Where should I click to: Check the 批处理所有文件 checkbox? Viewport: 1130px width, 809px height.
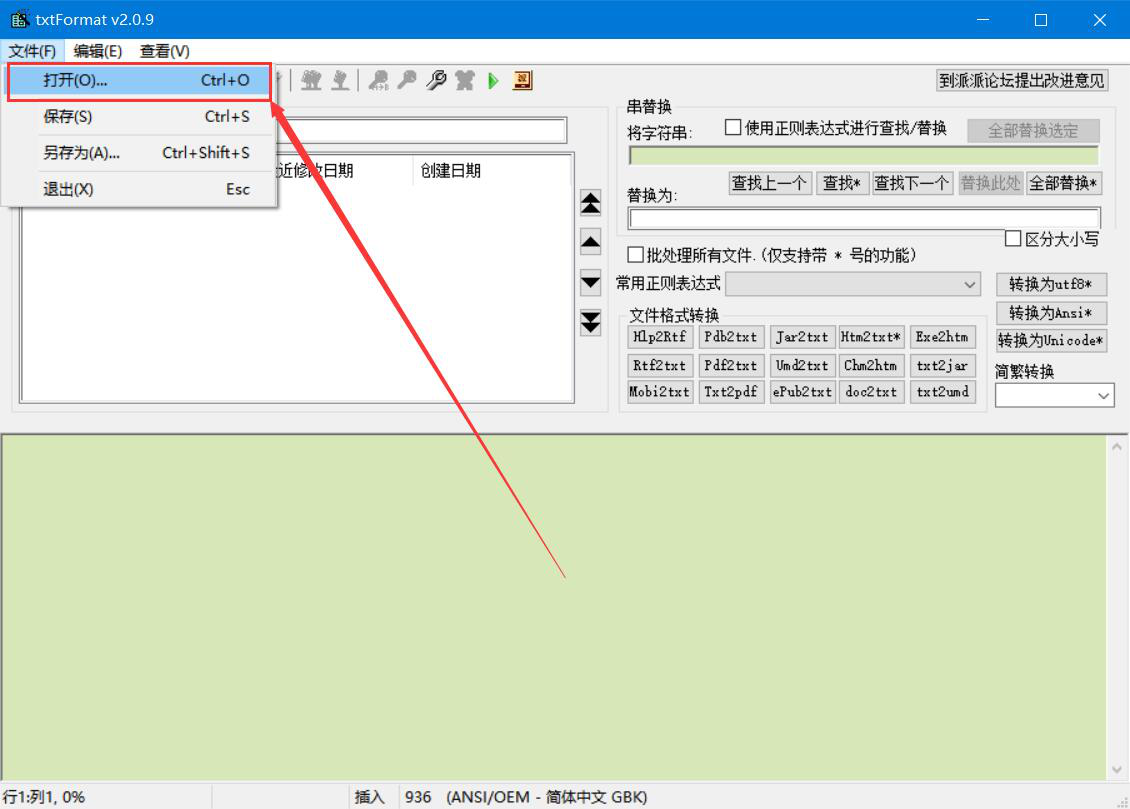tap(636, 254)
